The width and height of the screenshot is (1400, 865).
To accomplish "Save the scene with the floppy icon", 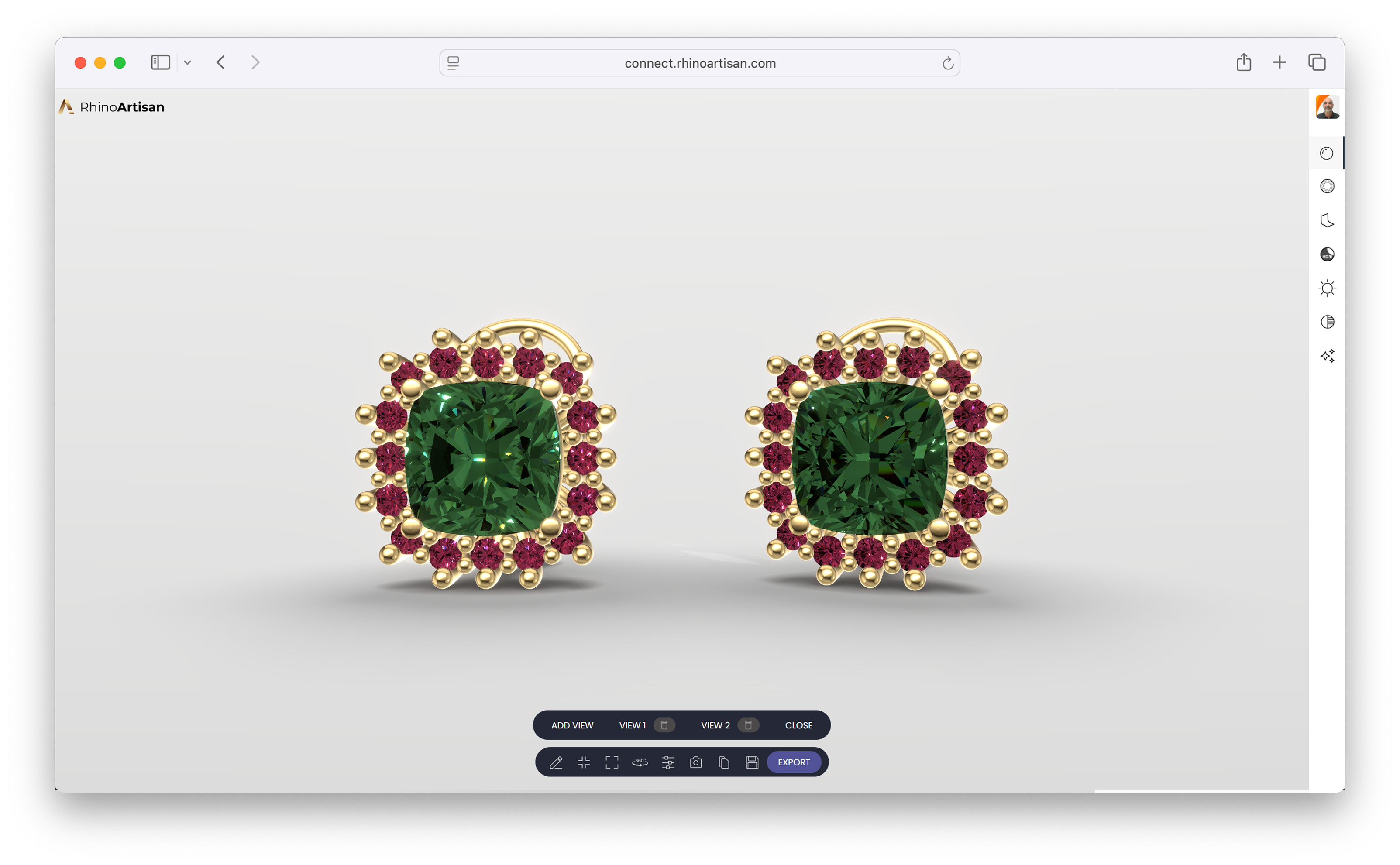I will point(752,762).
